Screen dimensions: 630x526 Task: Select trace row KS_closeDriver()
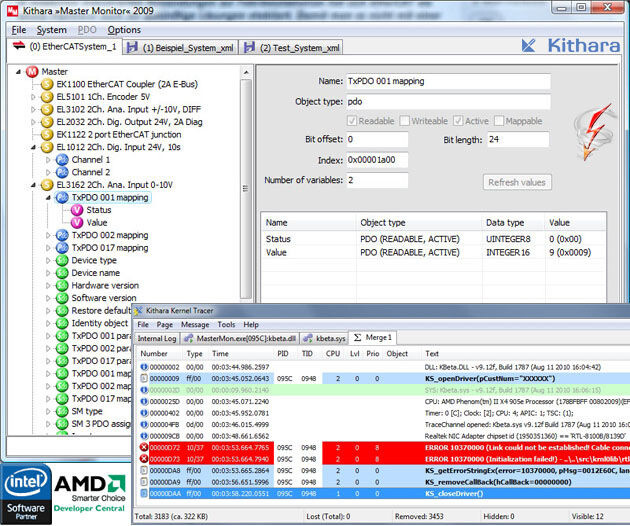384,493
